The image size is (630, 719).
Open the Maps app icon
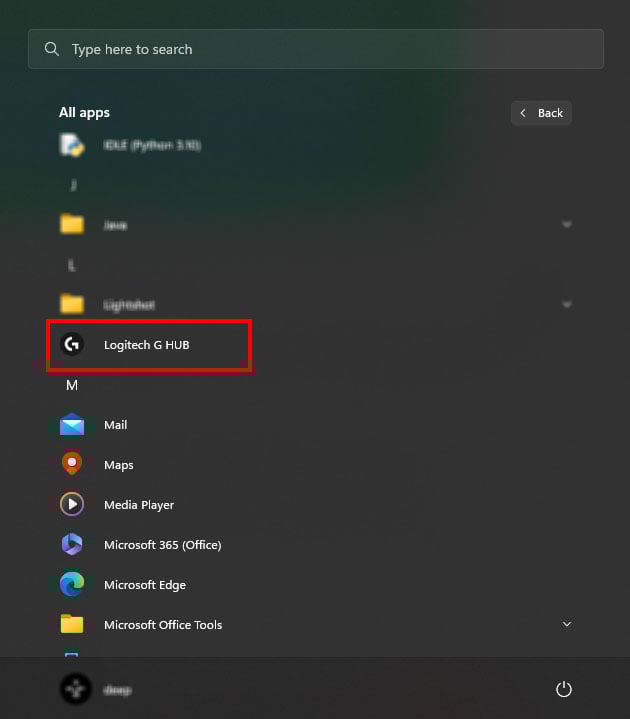[72, 464]
